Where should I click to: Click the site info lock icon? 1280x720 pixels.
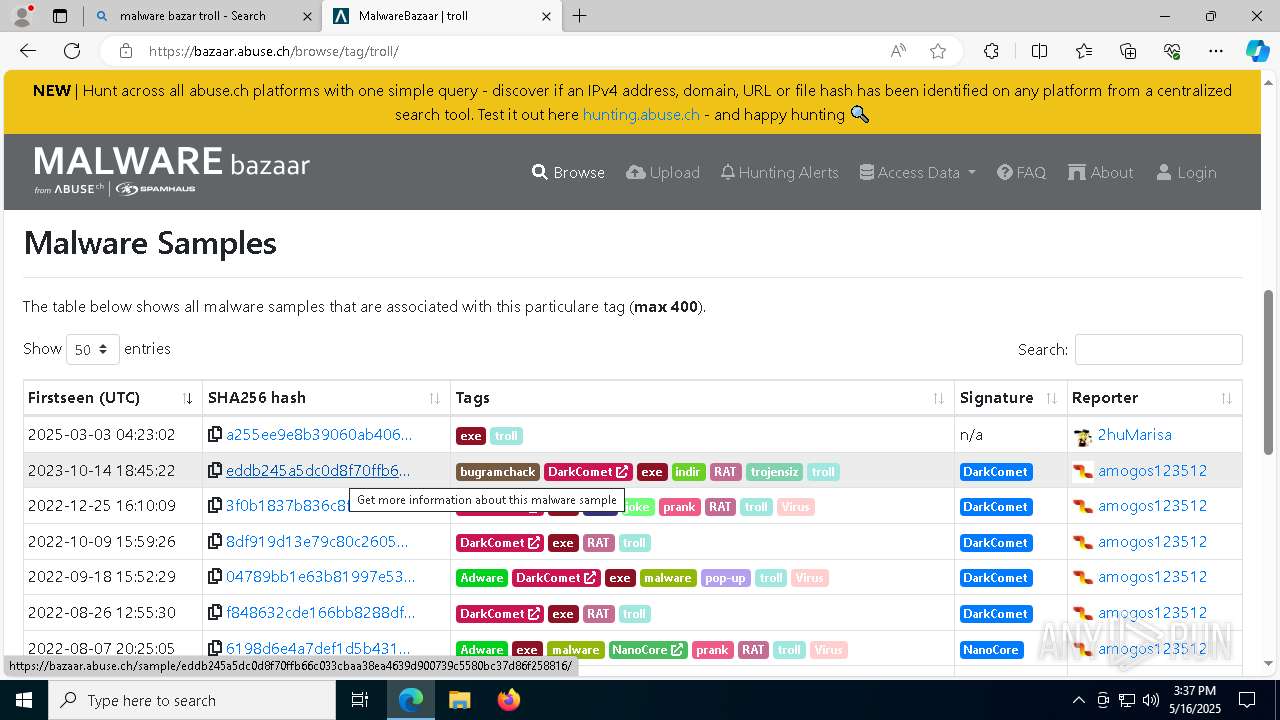[125, 51]
